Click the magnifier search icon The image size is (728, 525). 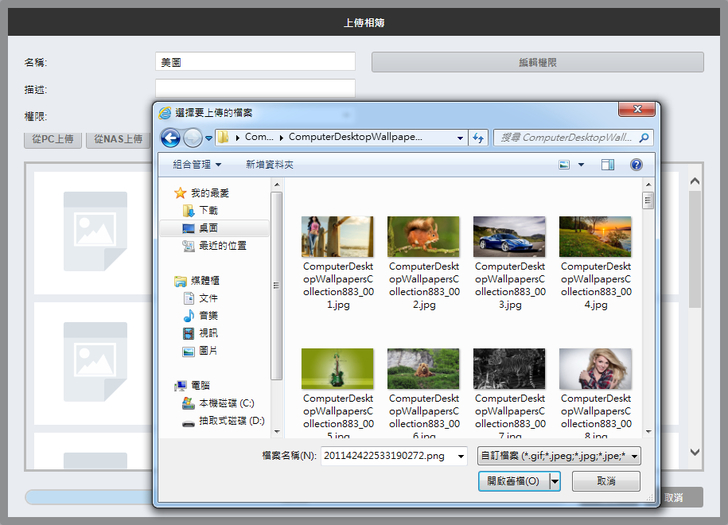(644, 137)
